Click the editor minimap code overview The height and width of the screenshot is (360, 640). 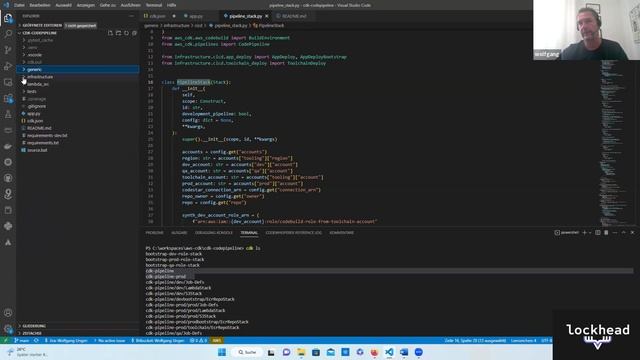(x=616, y=143)
